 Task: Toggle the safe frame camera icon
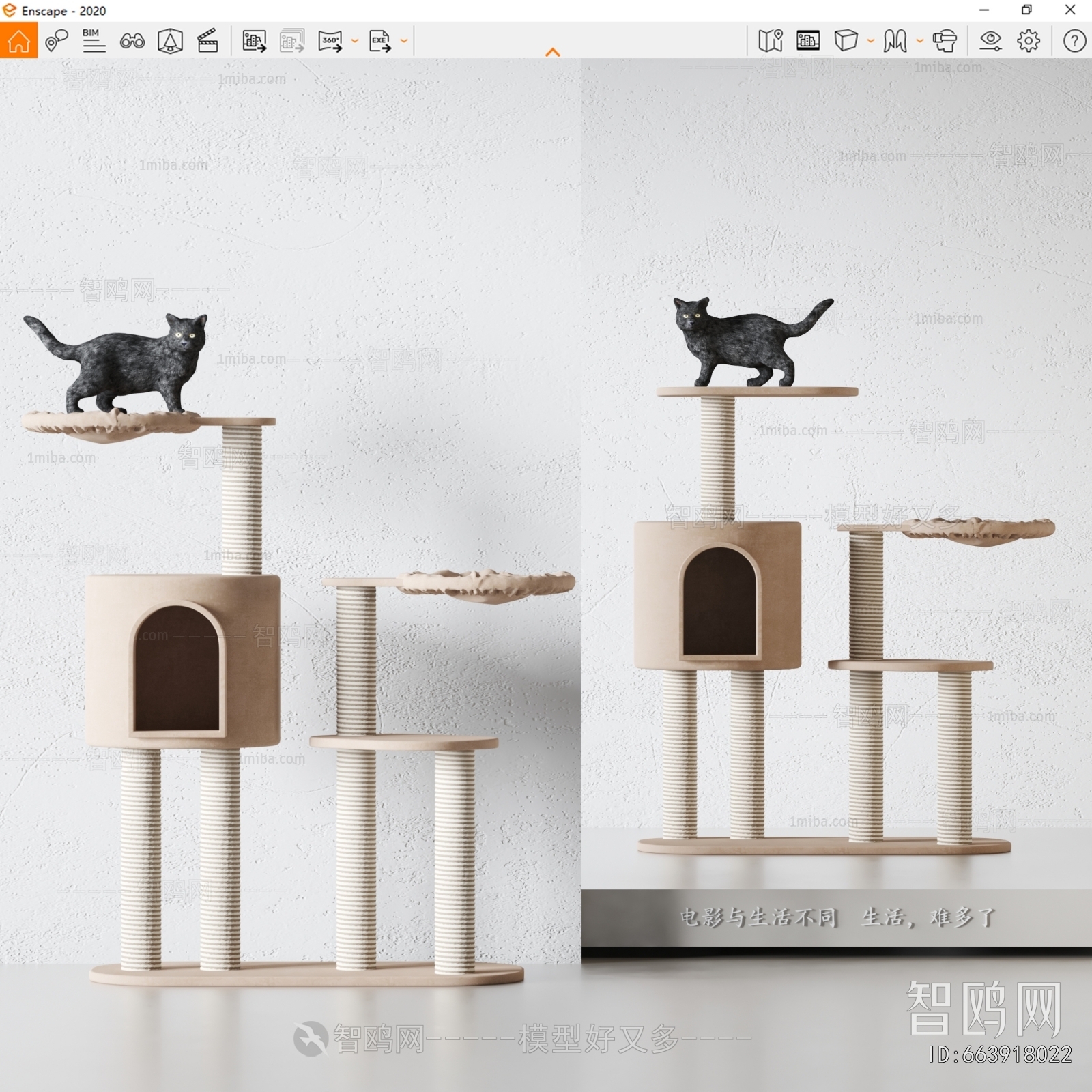(x=170, y=41)
